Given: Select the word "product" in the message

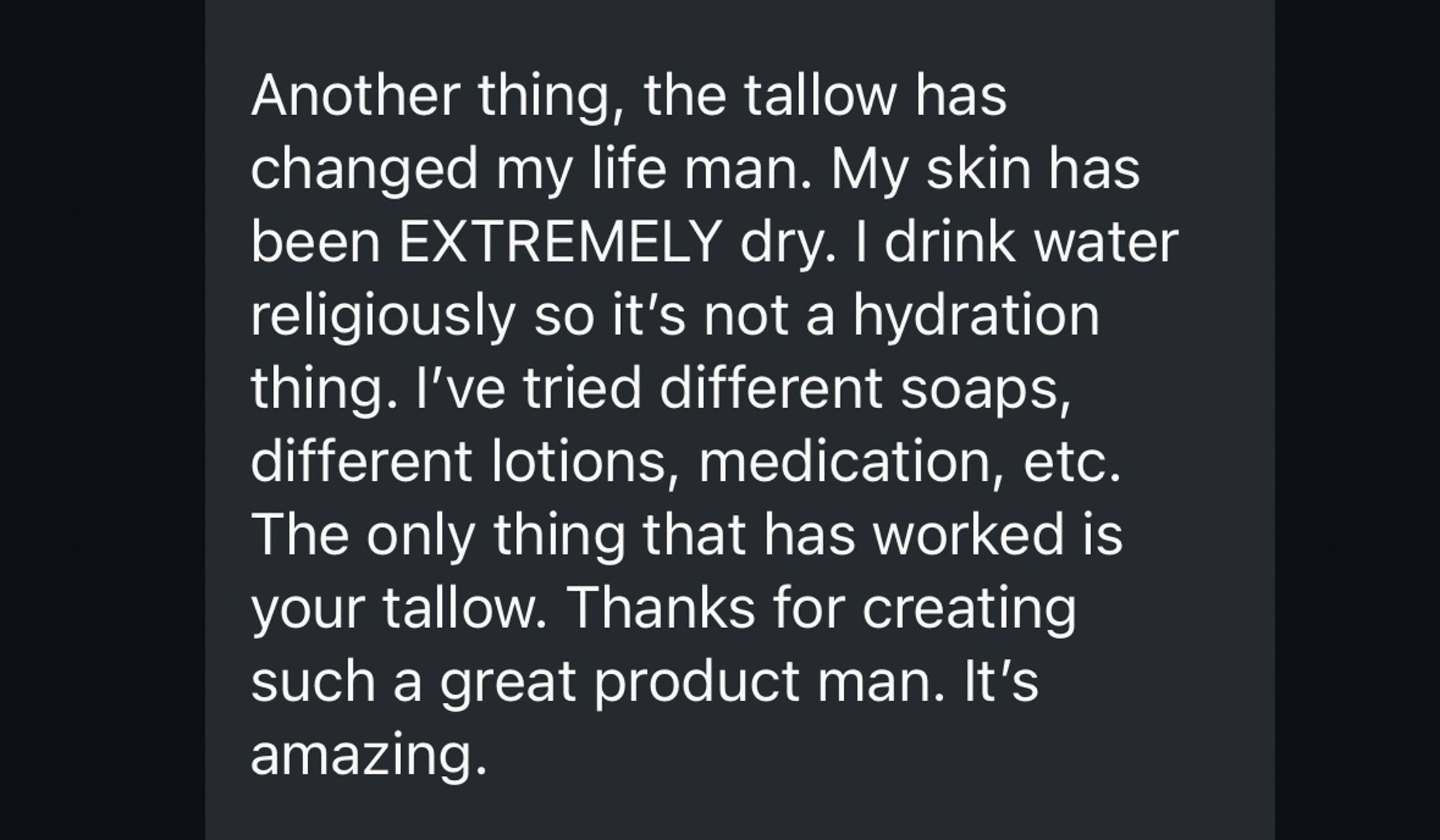Looking at the screenshot, I should [697, 682].
